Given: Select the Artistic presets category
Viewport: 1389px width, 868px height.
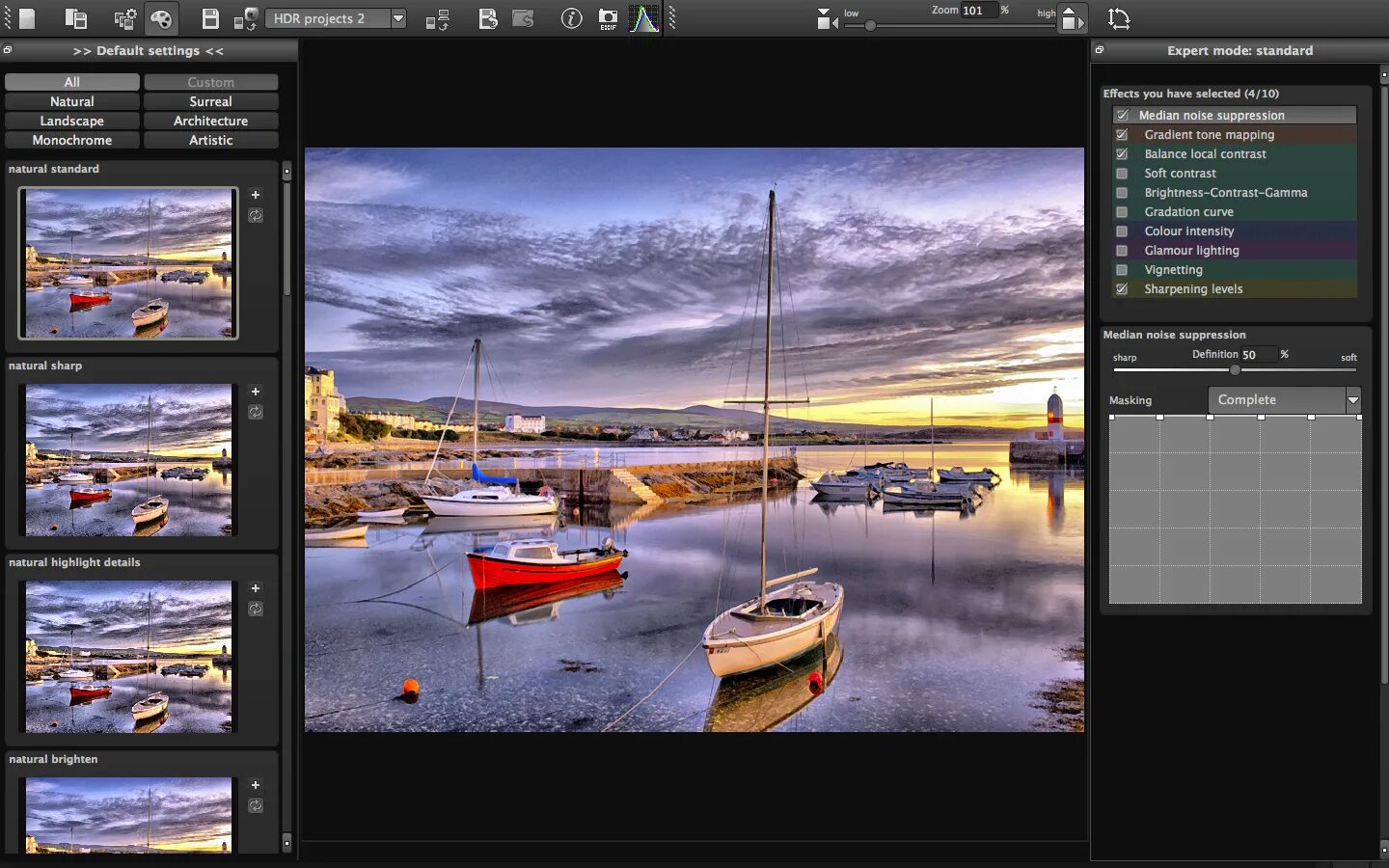Looking at the screenshot, I should click(211, 140).
